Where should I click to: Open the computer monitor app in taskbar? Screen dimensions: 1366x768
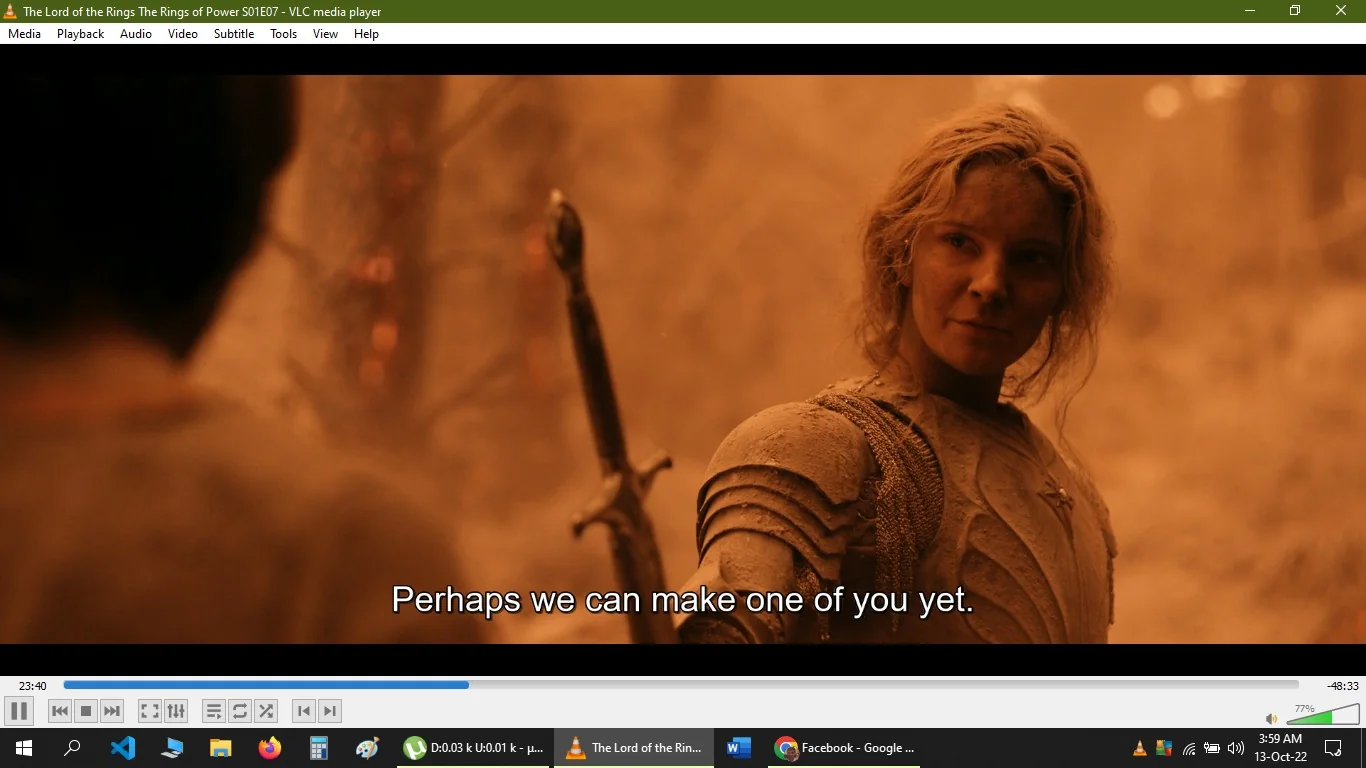(x=172, y=748)
